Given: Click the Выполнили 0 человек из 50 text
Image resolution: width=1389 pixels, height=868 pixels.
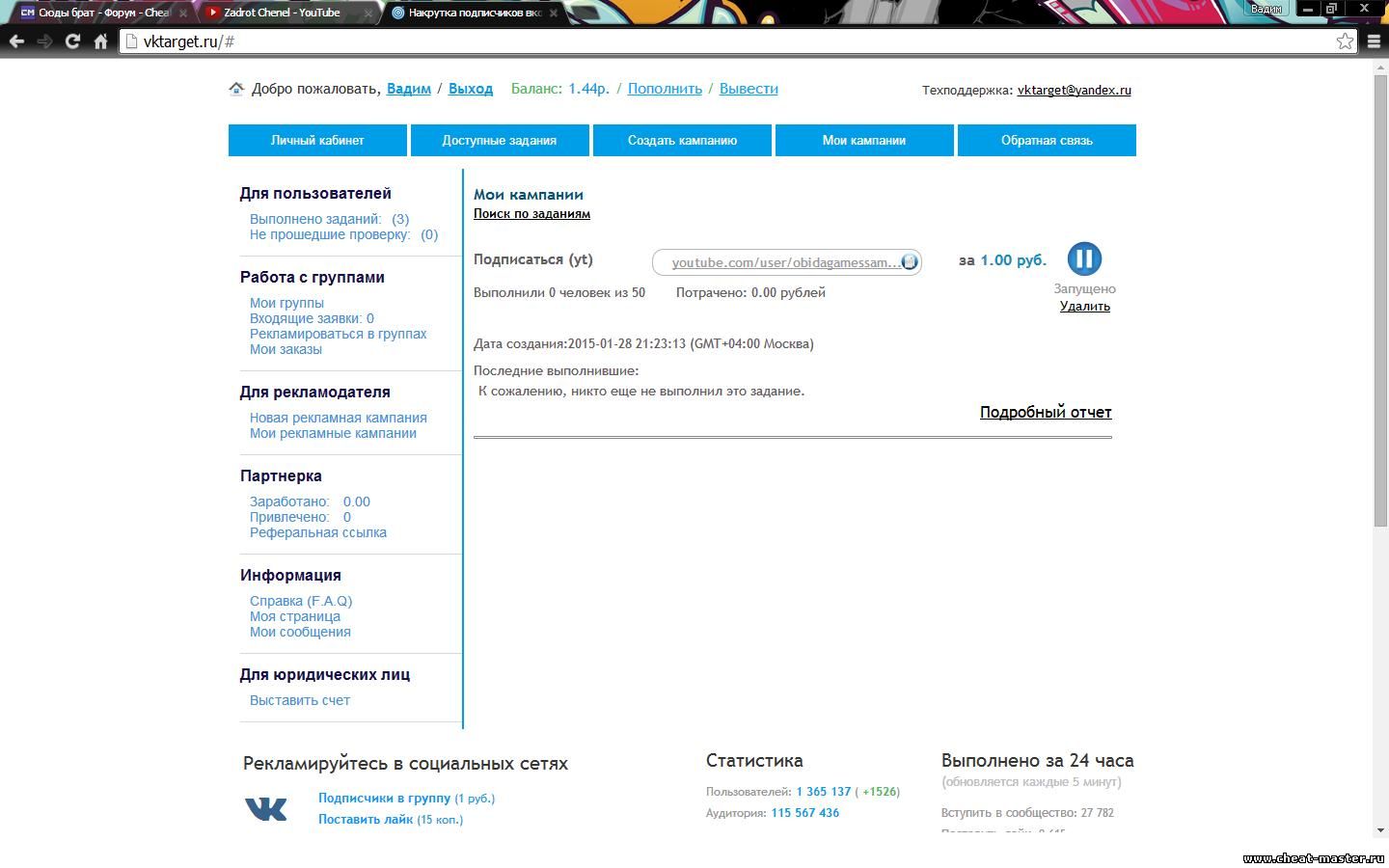Looking at the screenshot, I should [559, 292].
